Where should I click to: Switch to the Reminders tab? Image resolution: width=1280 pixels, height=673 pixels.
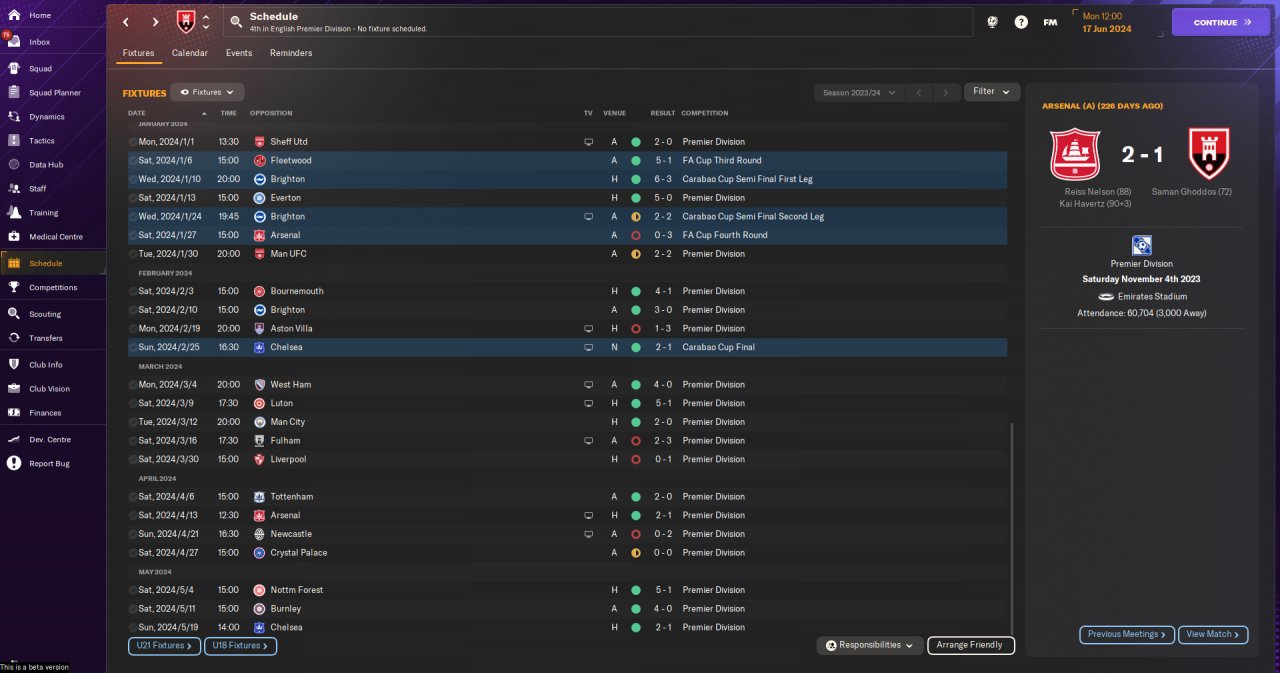[x=291, y=53]
